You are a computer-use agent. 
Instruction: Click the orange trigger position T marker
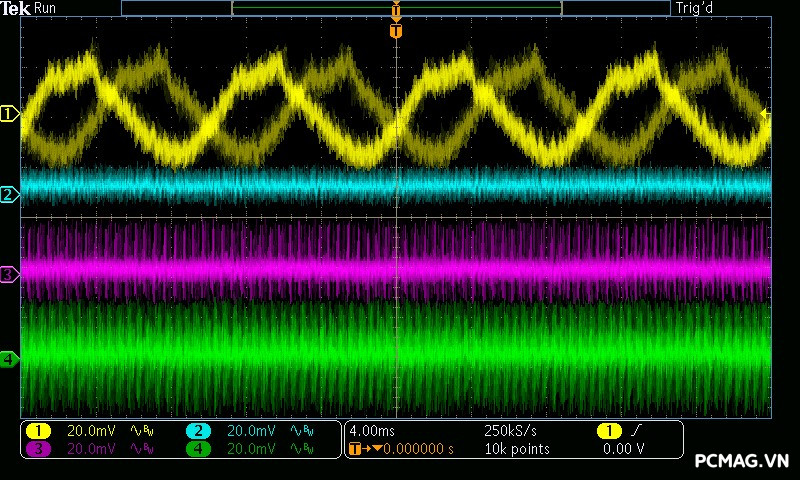click(397, 31)
